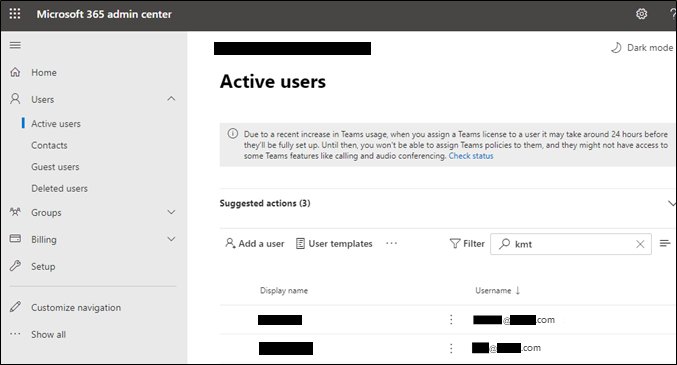Expand the Groups section
Screen dimensions: 677x365
(171, 212)
